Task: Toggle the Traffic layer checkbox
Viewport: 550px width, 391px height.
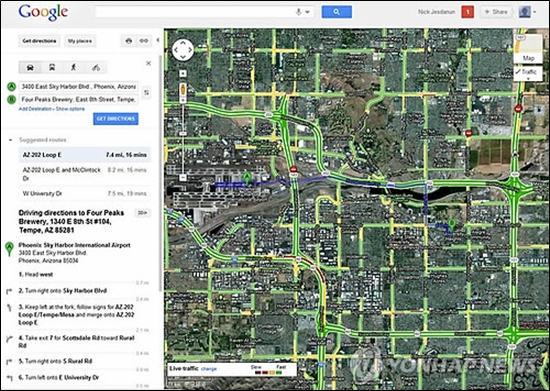Action: tap(528, 72)
